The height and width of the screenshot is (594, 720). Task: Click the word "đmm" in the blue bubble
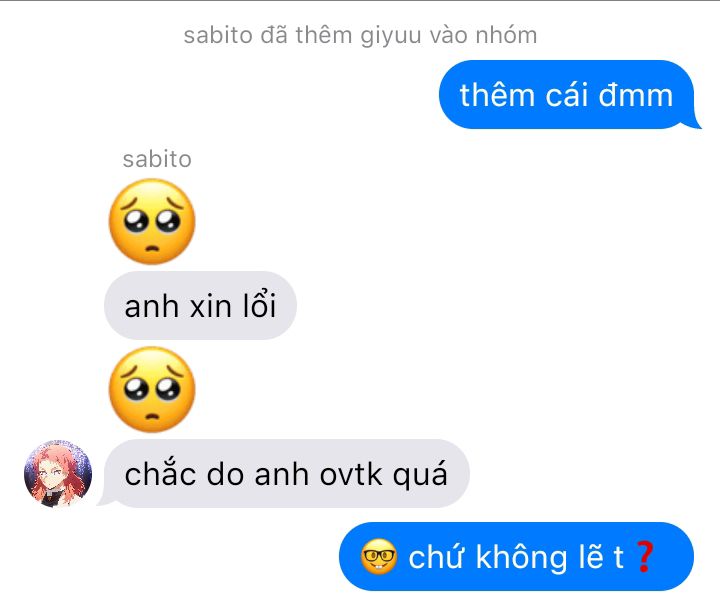pyautogui.click(x=636, y=95)
